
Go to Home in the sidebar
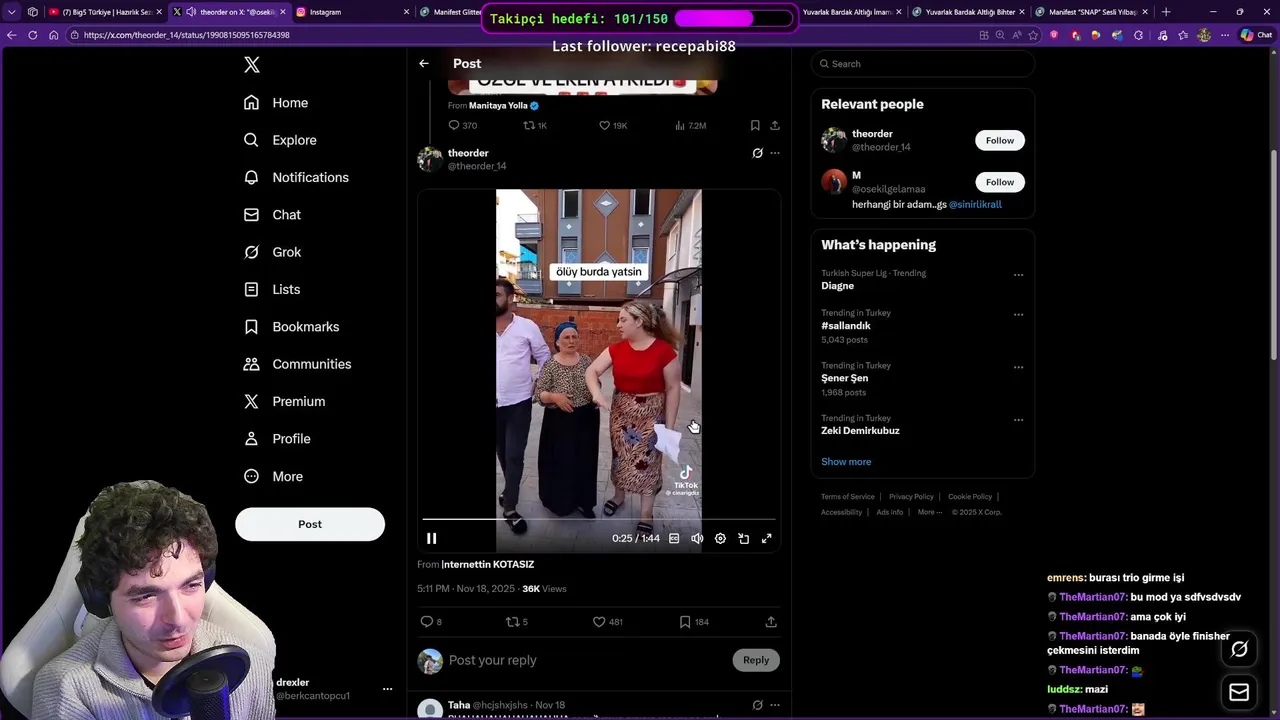276,103
